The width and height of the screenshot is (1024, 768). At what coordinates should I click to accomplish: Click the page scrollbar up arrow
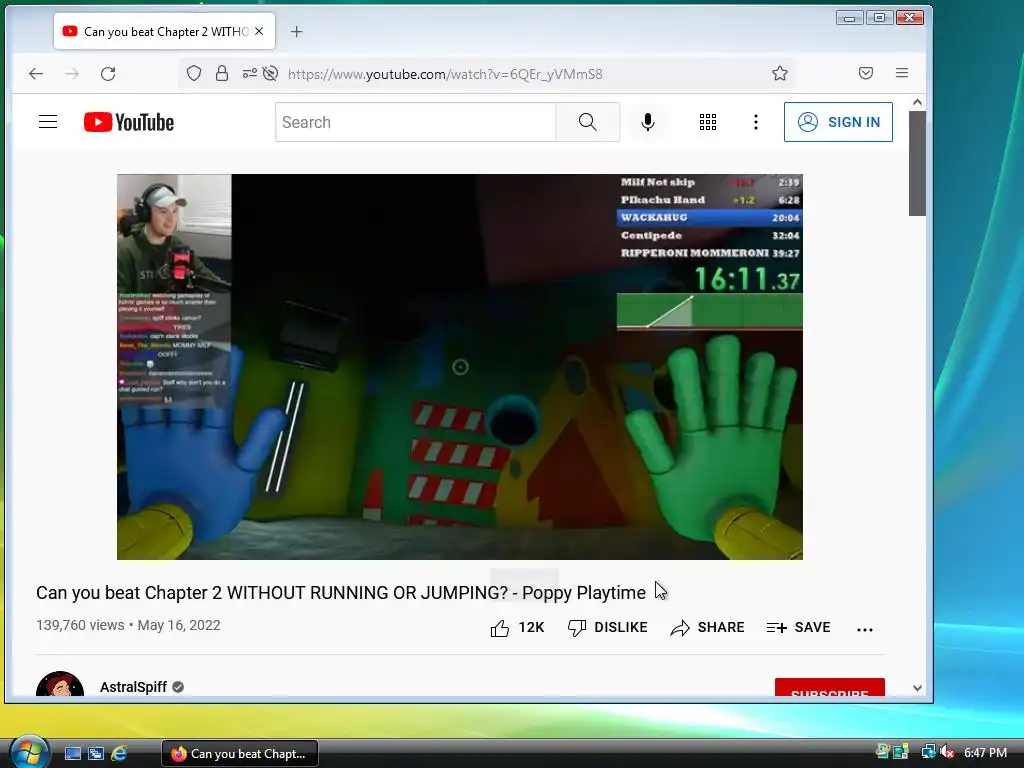click(x=917, y=103)
